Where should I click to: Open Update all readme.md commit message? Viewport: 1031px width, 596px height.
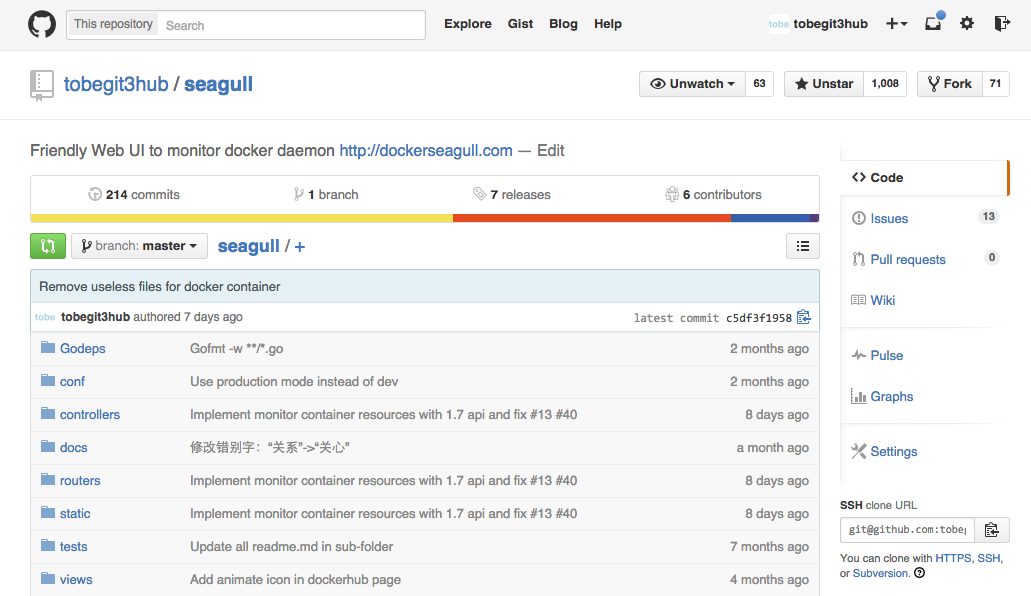click(291, 547)
